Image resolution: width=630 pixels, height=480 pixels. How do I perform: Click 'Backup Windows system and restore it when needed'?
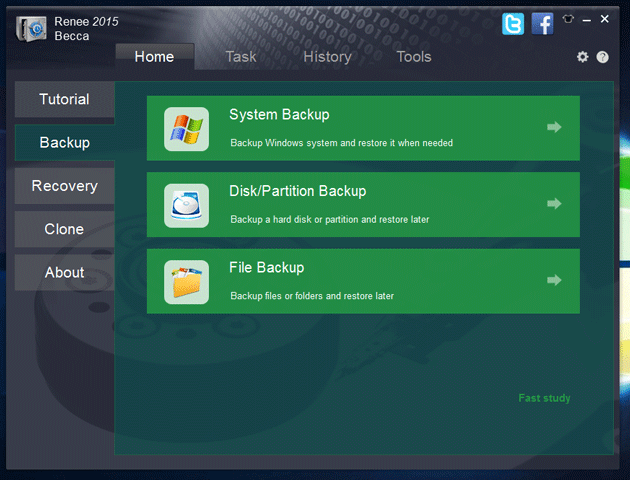pos(342,143)
